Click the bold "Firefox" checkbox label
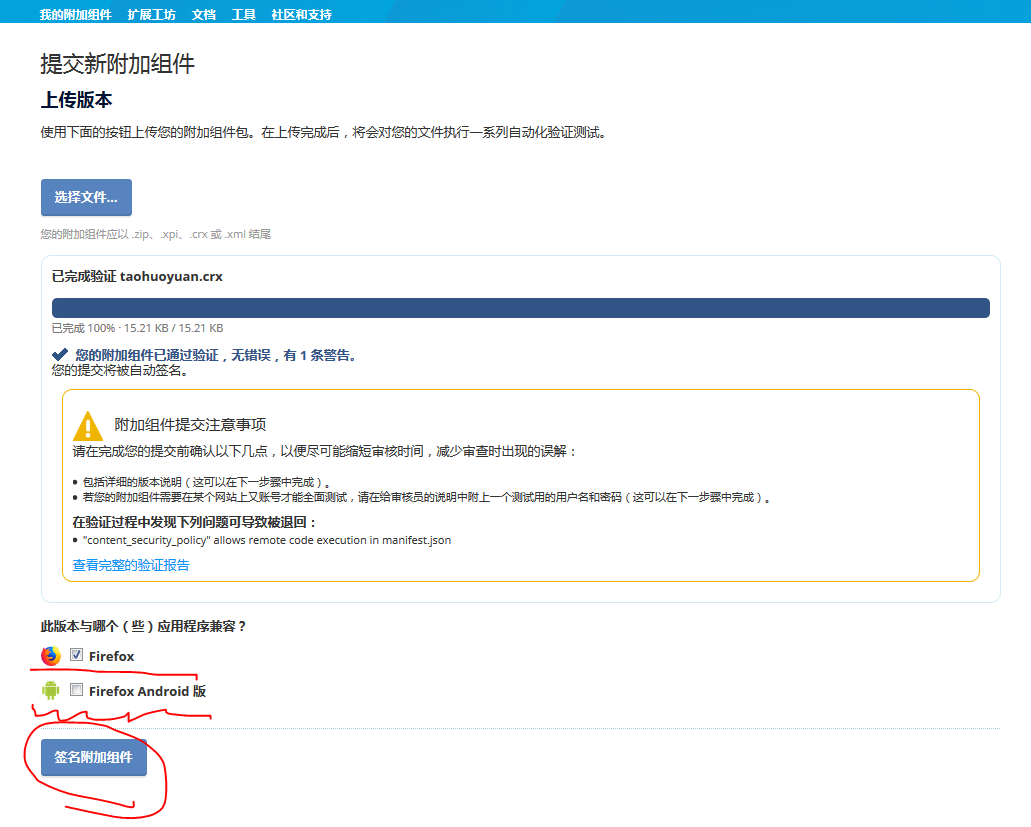Screen dimensions: 1031x827 [x=111, y=657]
